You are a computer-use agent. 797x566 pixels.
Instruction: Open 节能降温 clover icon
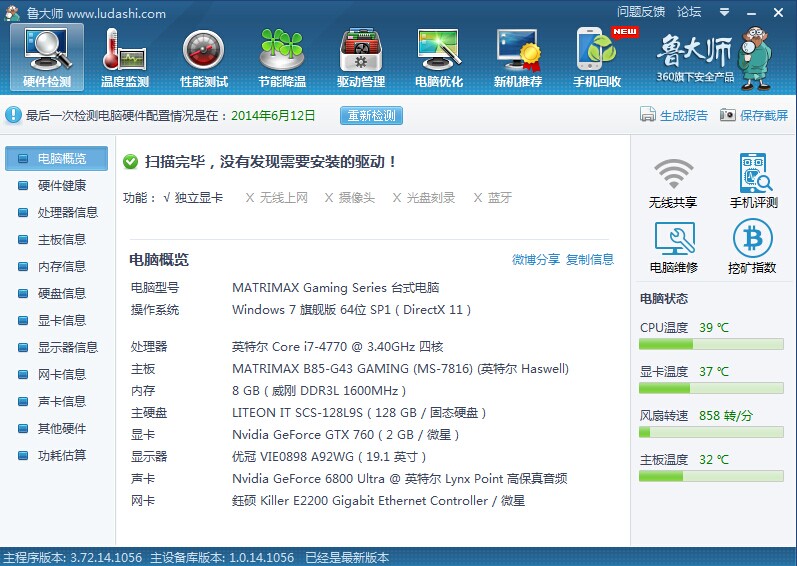(x=282, y=57)
